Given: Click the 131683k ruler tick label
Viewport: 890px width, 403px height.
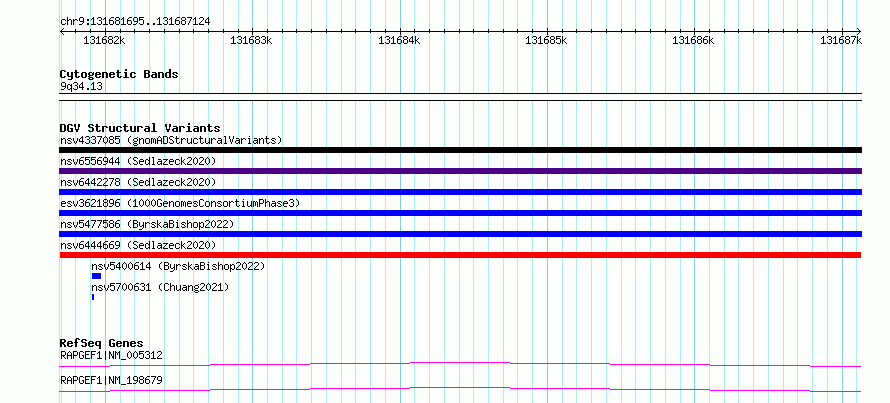Looking at the screenshot, I should tap(251, 40).
